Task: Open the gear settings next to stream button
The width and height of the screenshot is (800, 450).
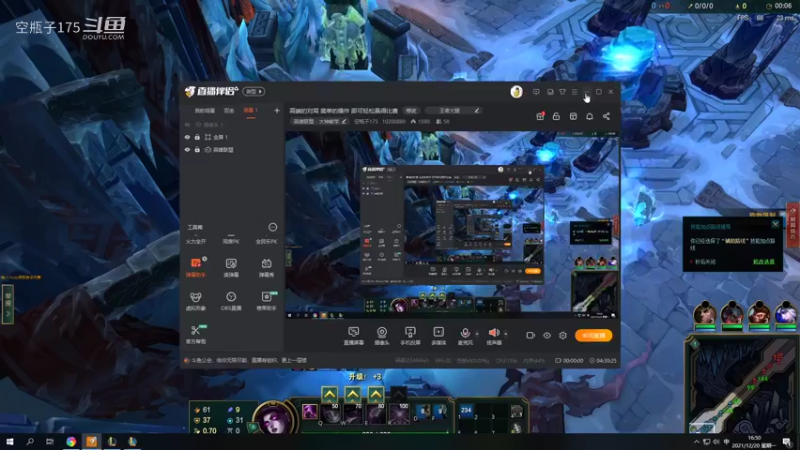Action: pyautogui.click(x=563, y=335)
